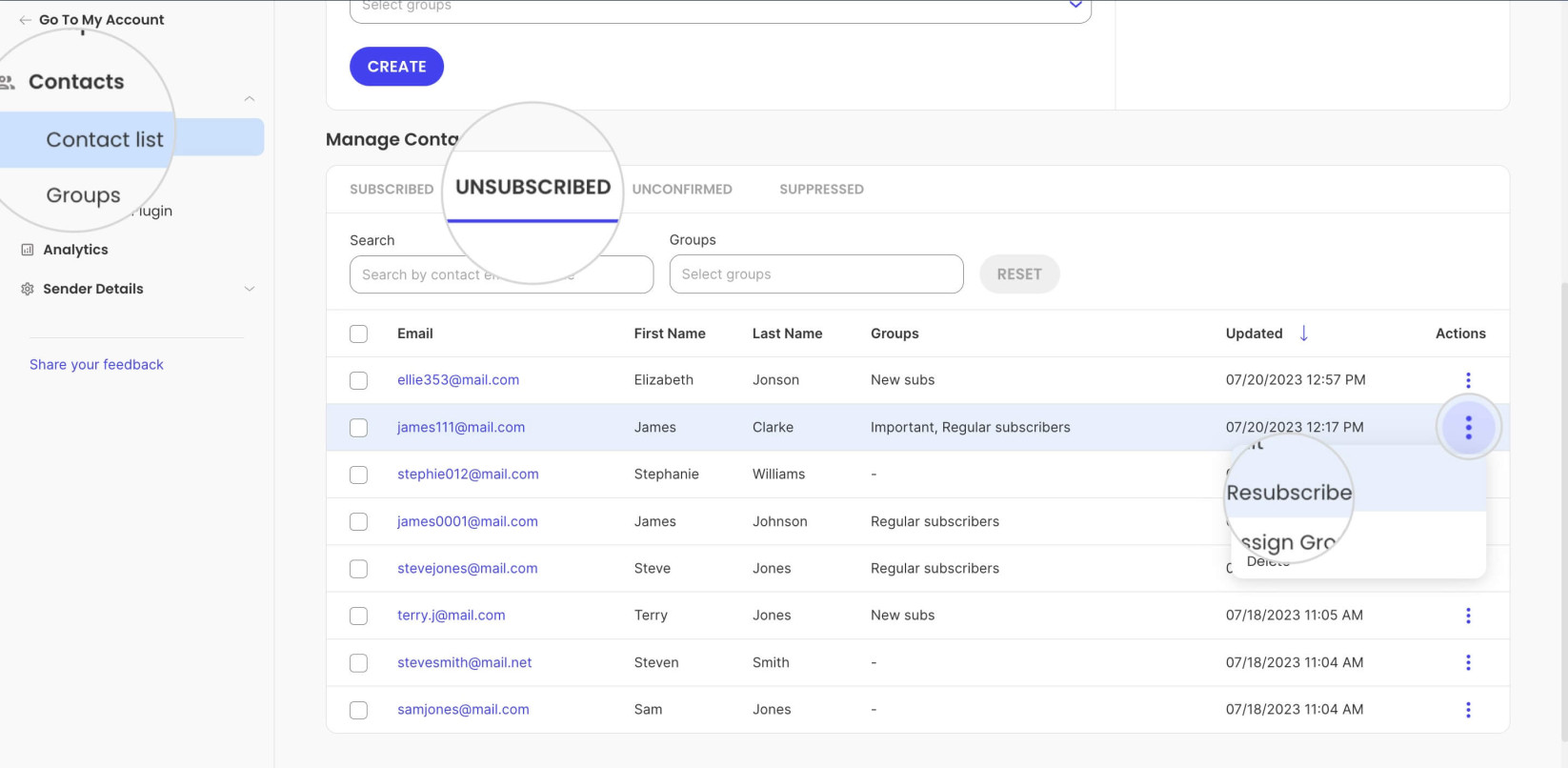
Task: Open contact stevesmith@mail.net
Action: (465, 662)
